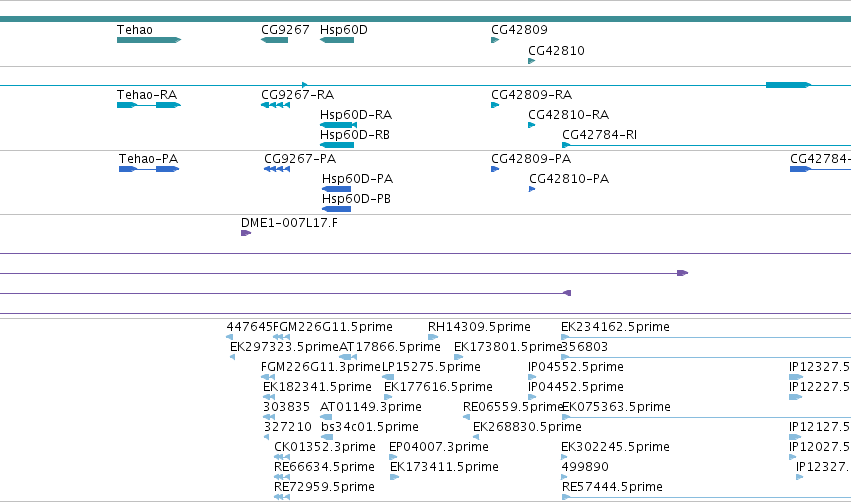Select the Tehao-PA protein feature
Viewport: 851px width, 502px height.
click(x=149, y=169)
